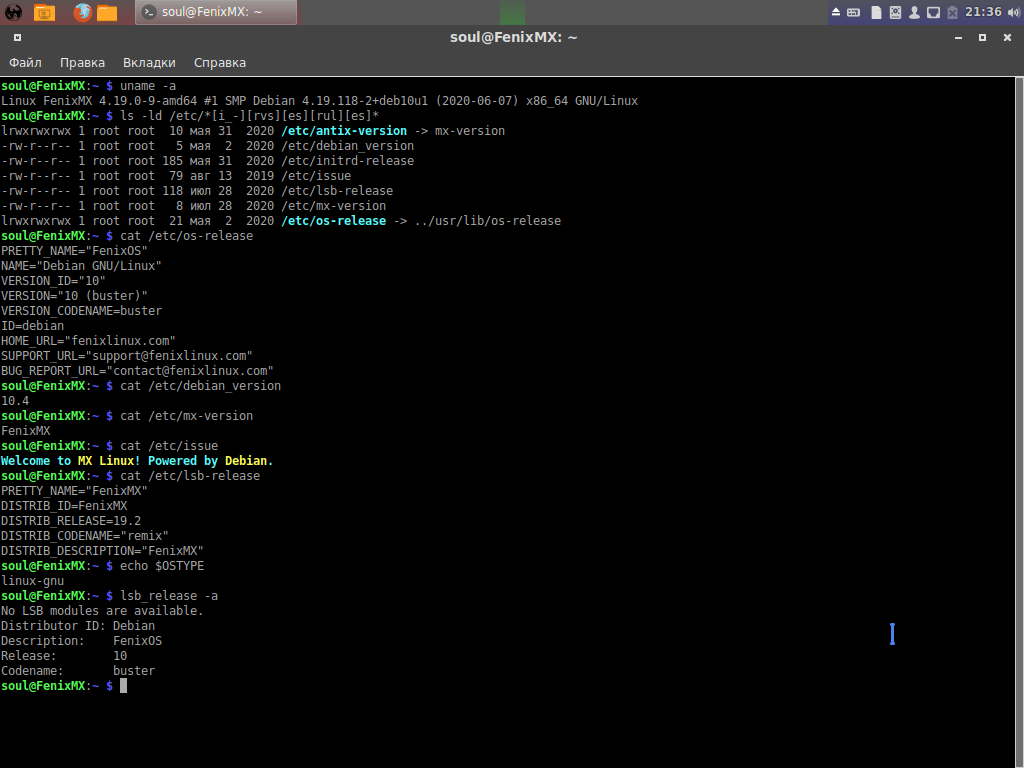Click the command 'echo $OSTYPE'
The width and height of the screenshot is (1024, 768).
coord(162,566)
